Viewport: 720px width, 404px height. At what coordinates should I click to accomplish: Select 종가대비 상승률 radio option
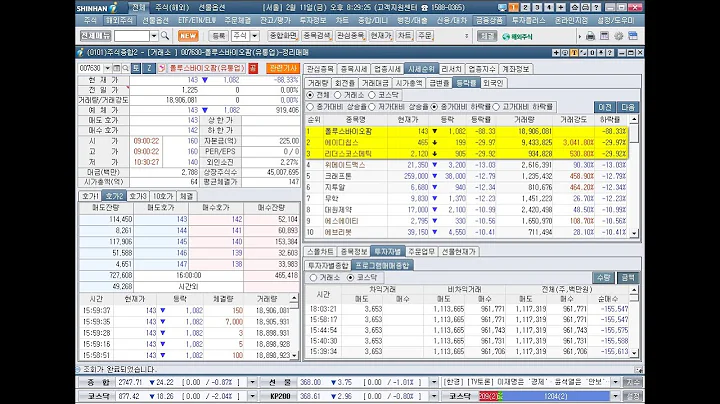click(x=310, y=107)
